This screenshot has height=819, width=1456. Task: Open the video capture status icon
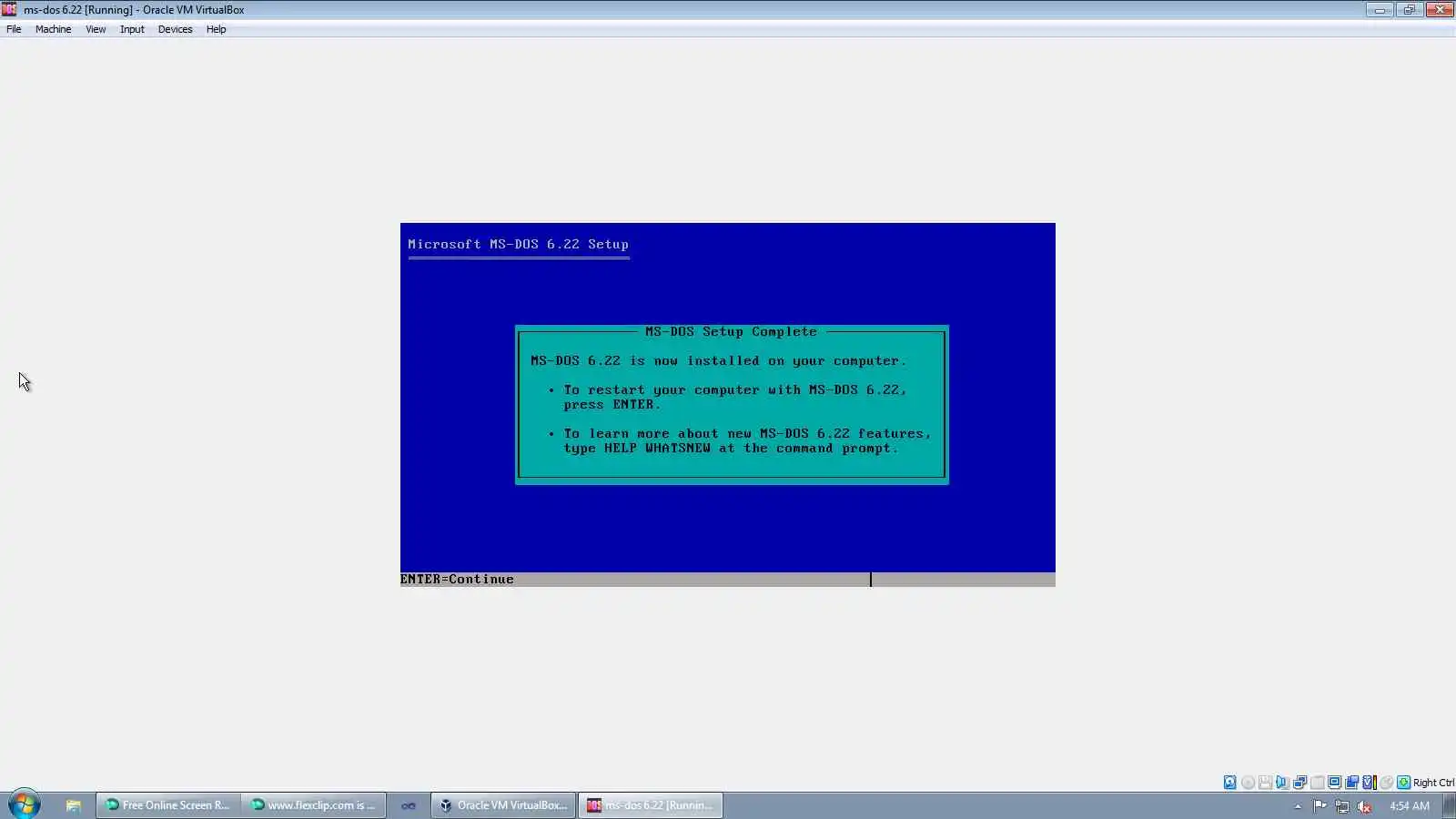click(1351, 783)
